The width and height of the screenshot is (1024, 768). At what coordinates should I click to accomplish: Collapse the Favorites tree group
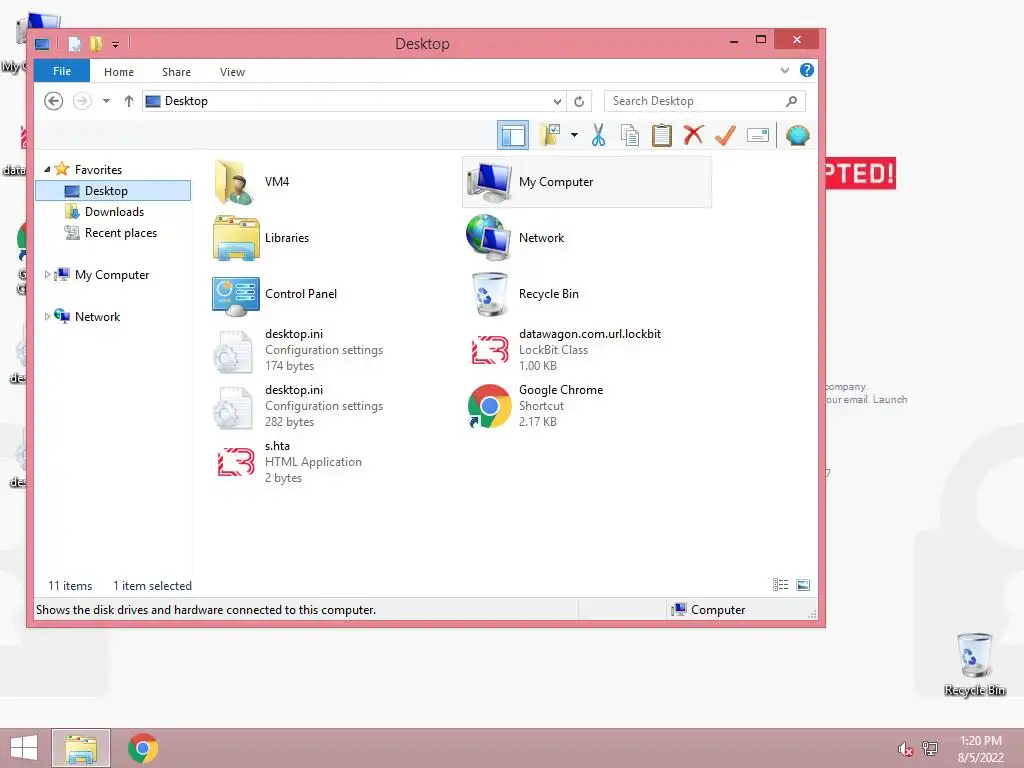point(47,169)
